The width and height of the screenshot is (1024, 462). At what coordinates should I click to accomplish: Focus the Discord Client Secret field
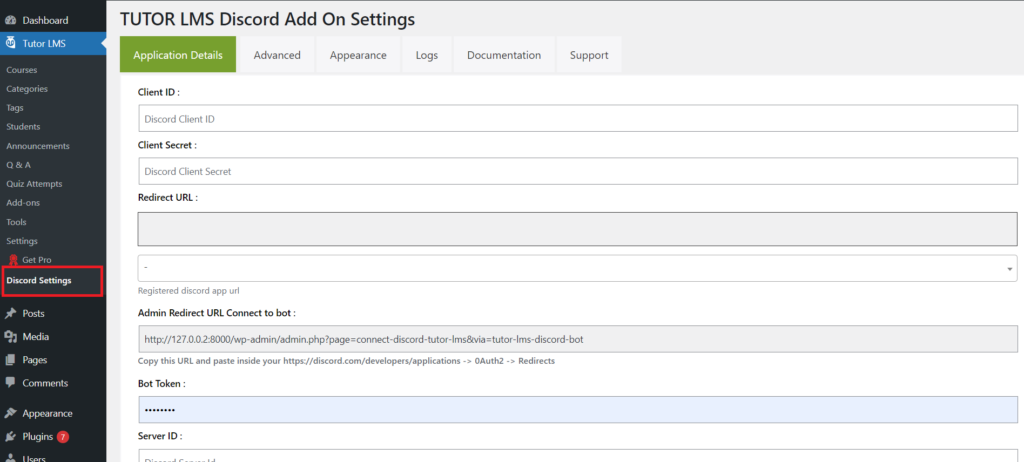(577, 171)
